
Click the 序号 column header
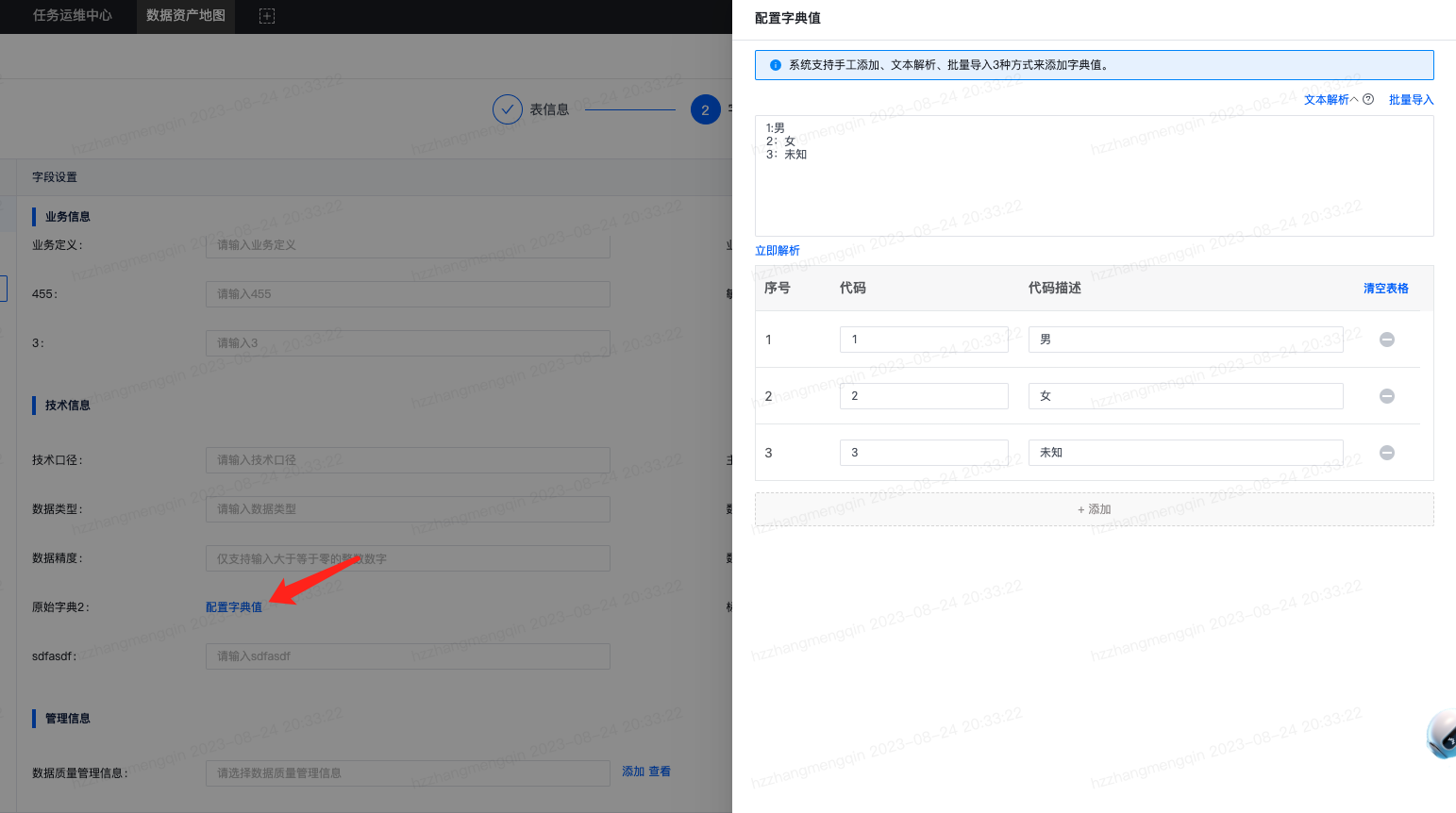[x=778, y=288]
